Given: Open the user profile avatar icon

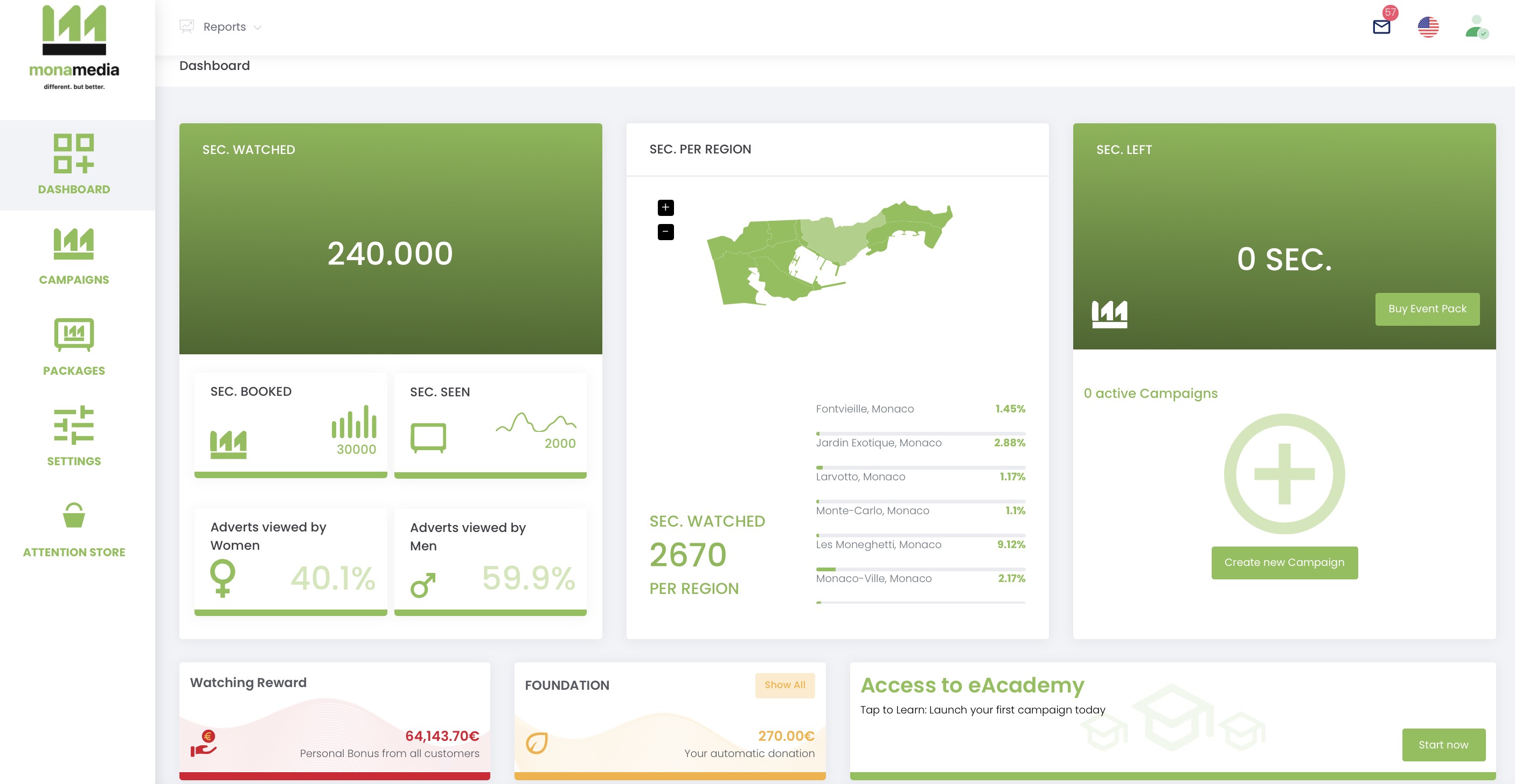Looking at the screenshot, I should click(1476, 27).
